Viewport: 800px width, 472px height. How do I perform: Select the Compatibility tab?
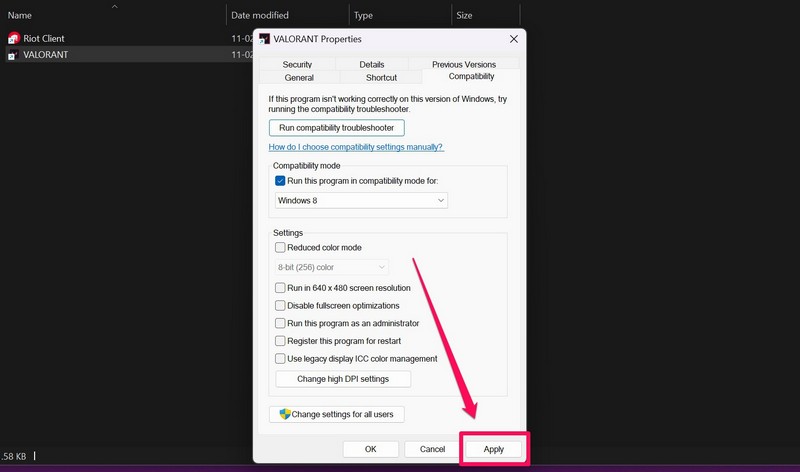pos(471,77)
